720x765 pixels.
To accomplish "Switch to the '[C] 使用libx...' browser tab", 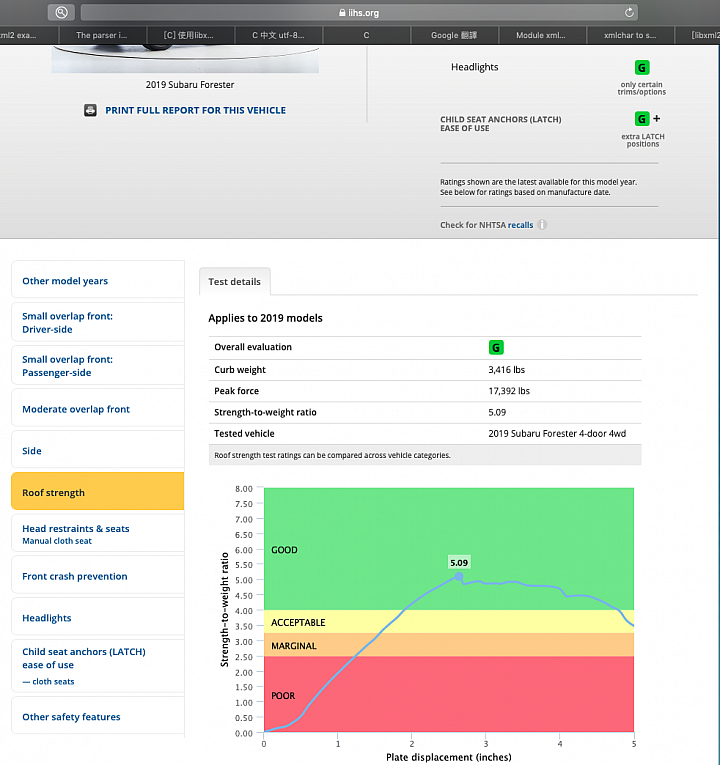I will point(190,35).
